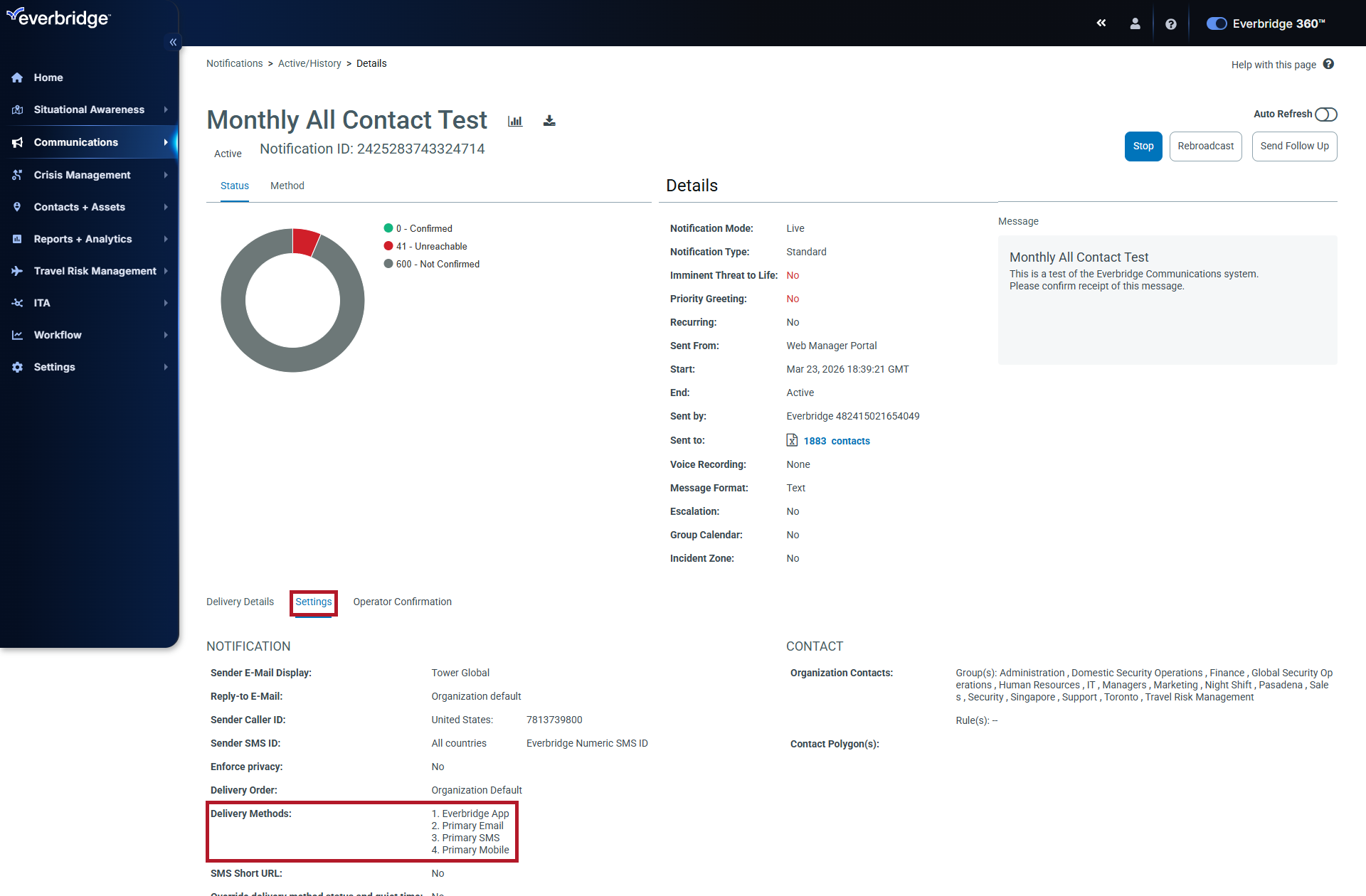Click the download icon beside the title

pos(549,121)
